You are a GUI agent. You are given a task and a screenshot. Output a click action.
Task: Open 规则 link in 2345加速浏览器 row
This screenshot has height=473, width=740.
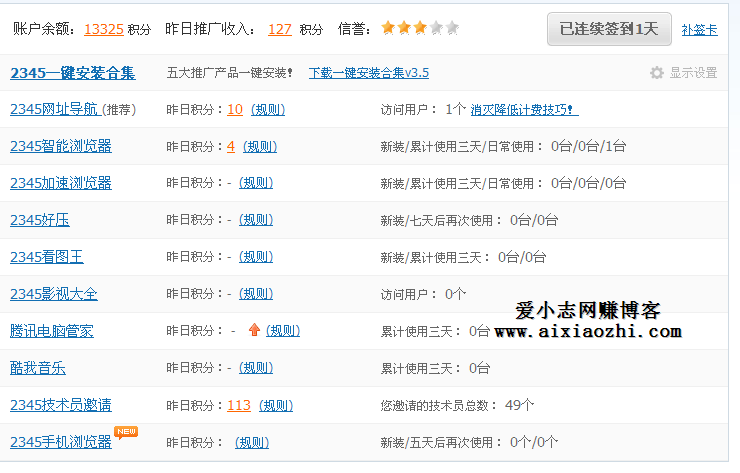(256, 183)
